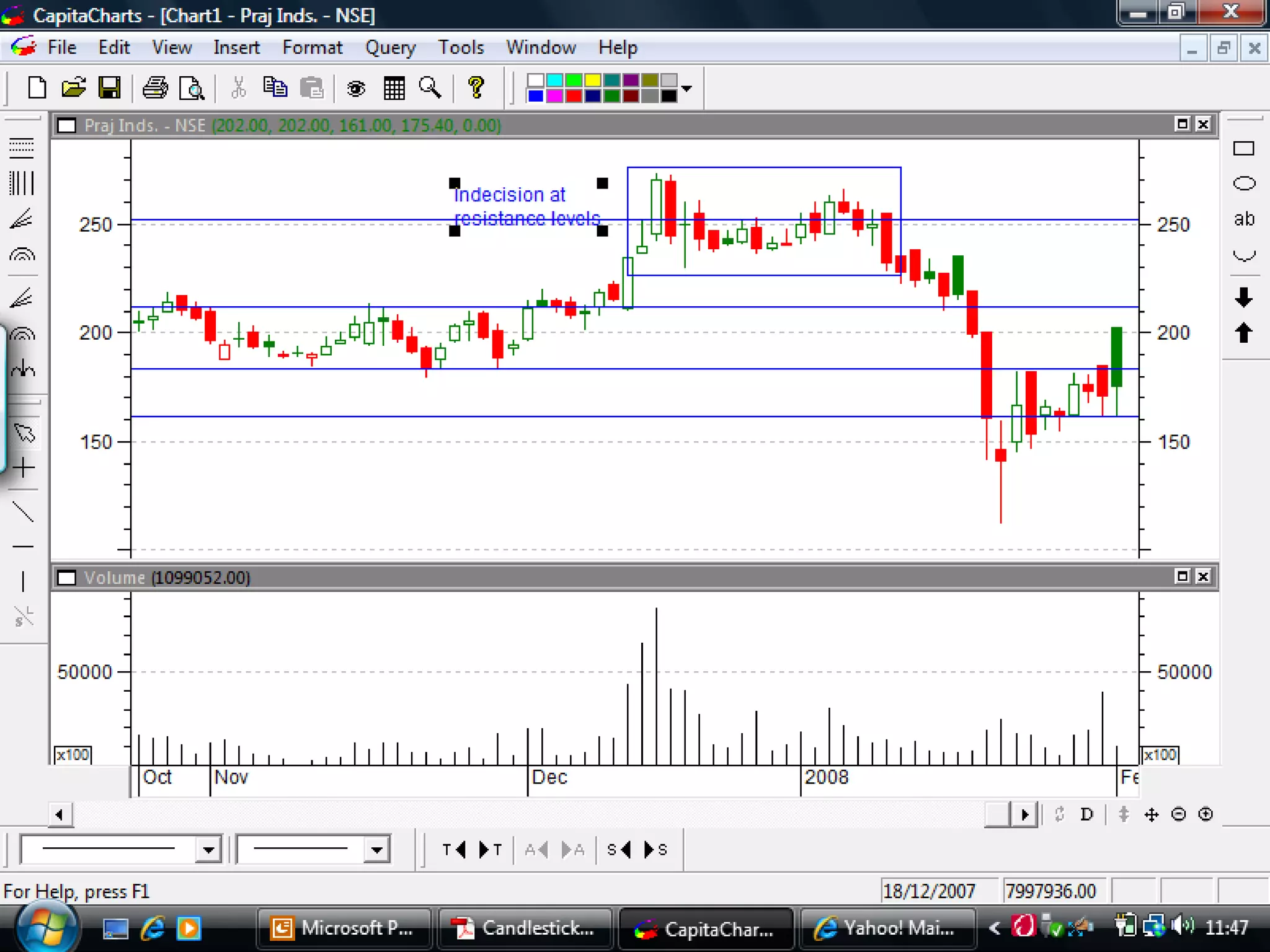Insert a down arrow marker

coord(1243,297)
